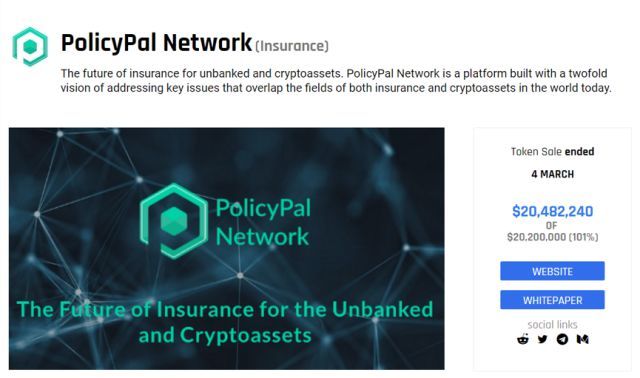Select the (Insurance) category tag
The height and width of the screenshot is (378, 640).
[292, 46]
